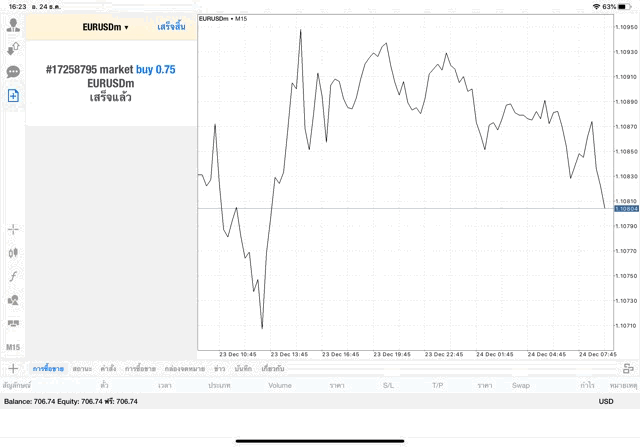
Task: Open indicators via the f icon
Action: (13, 276)
